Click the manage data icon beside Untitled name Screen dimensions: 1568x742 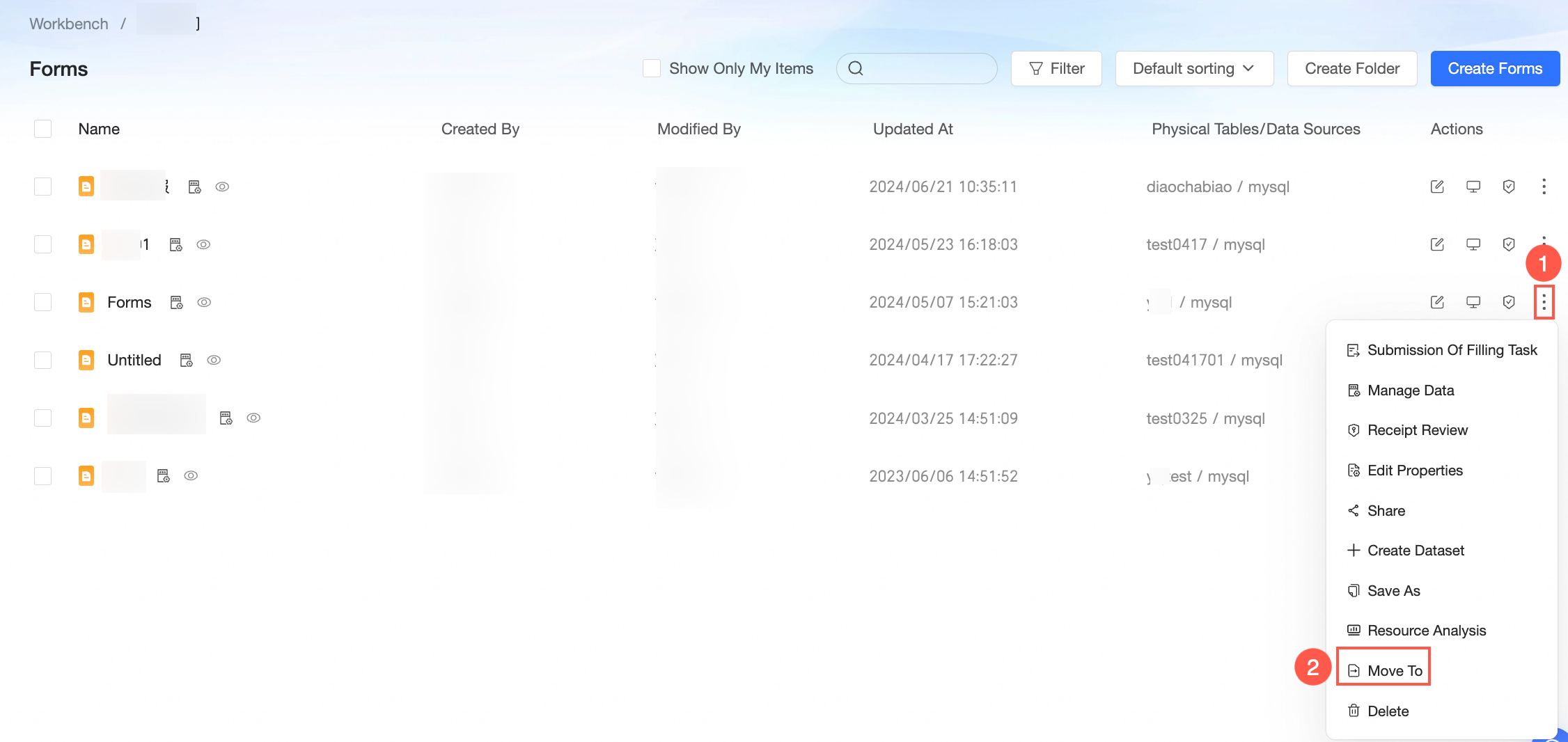coord(187,360)
